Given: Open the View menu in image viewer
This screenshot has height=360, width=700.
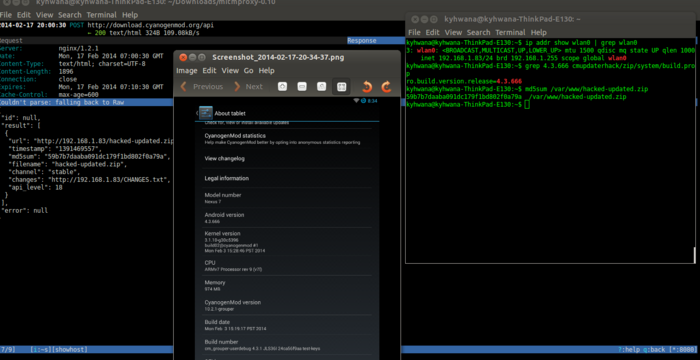Looking at the screenshot, I should [230, 71].
